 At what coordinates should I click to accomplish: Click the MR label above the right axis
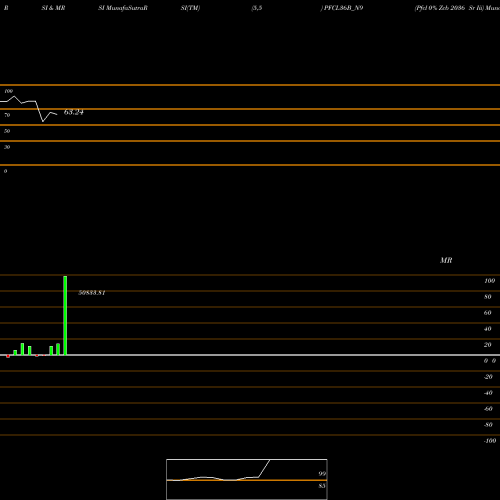(446, 260)
